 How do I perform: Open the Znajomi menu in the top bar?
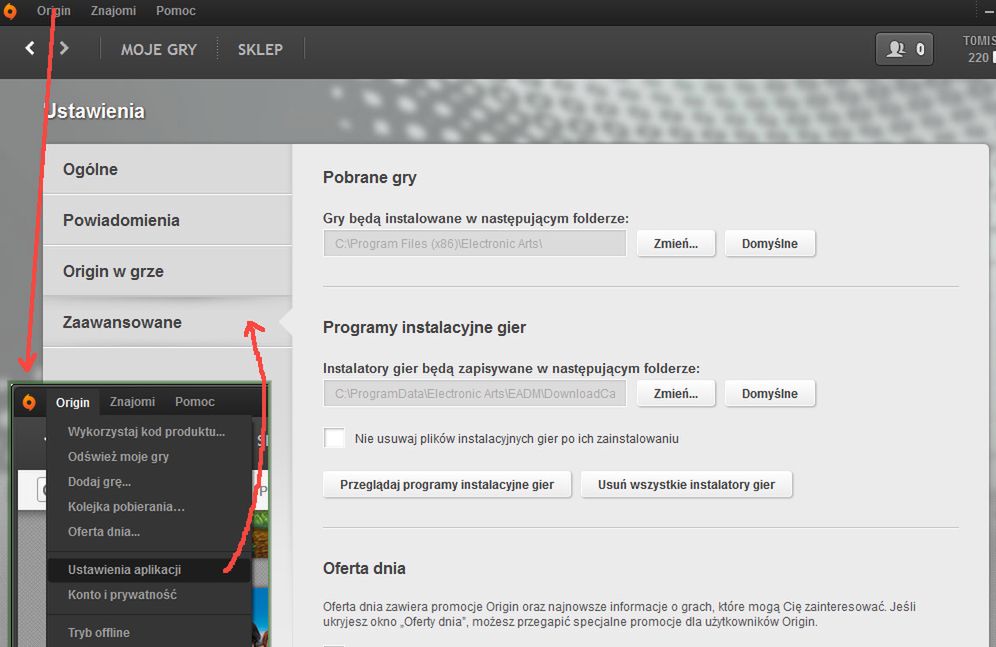[x=113, y=11]
